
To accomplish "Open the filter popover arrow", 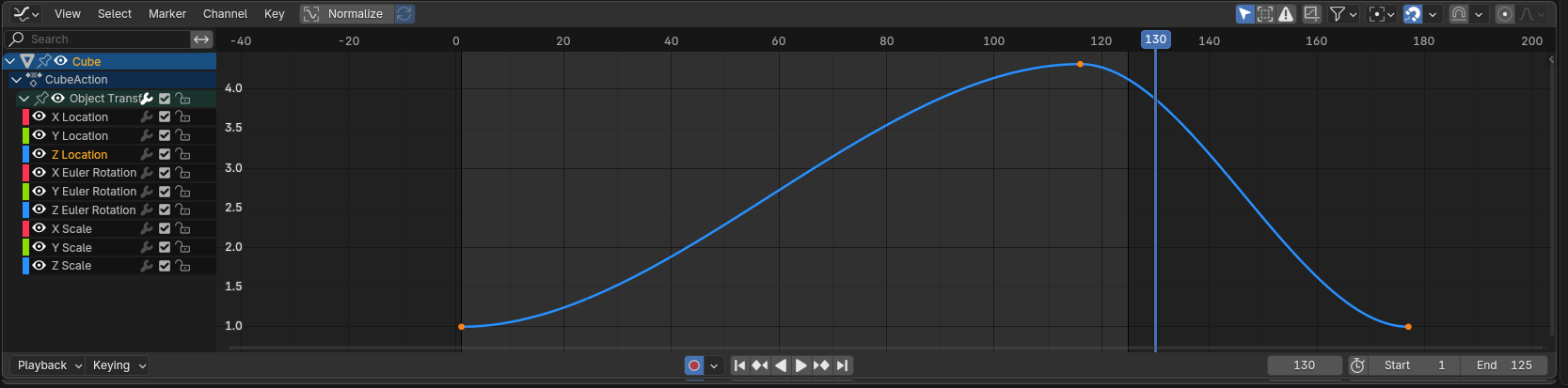I will tap(1354, 14).
